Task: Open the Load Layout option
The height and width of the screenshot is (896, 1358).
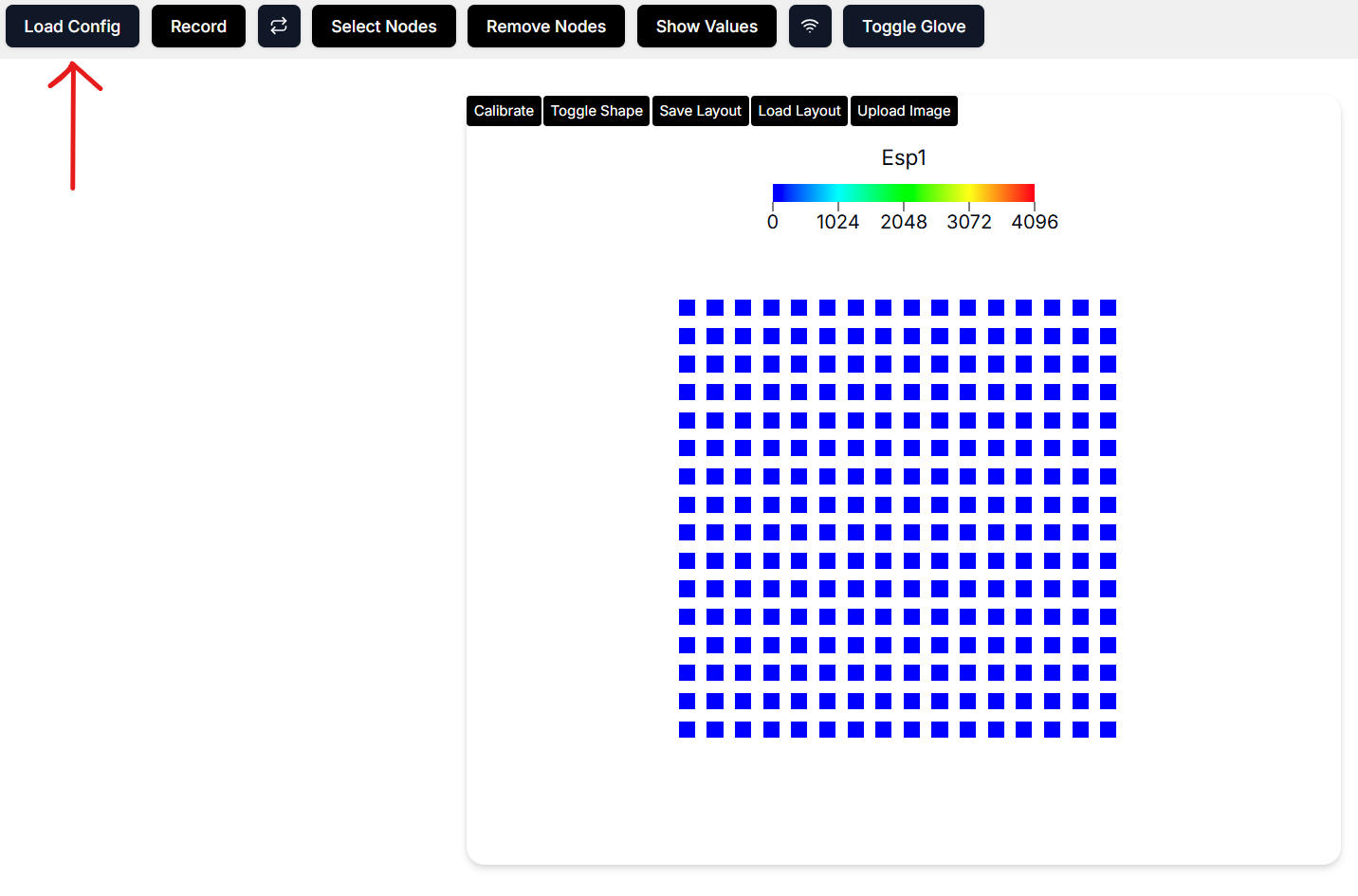Action: pos(799,111)
